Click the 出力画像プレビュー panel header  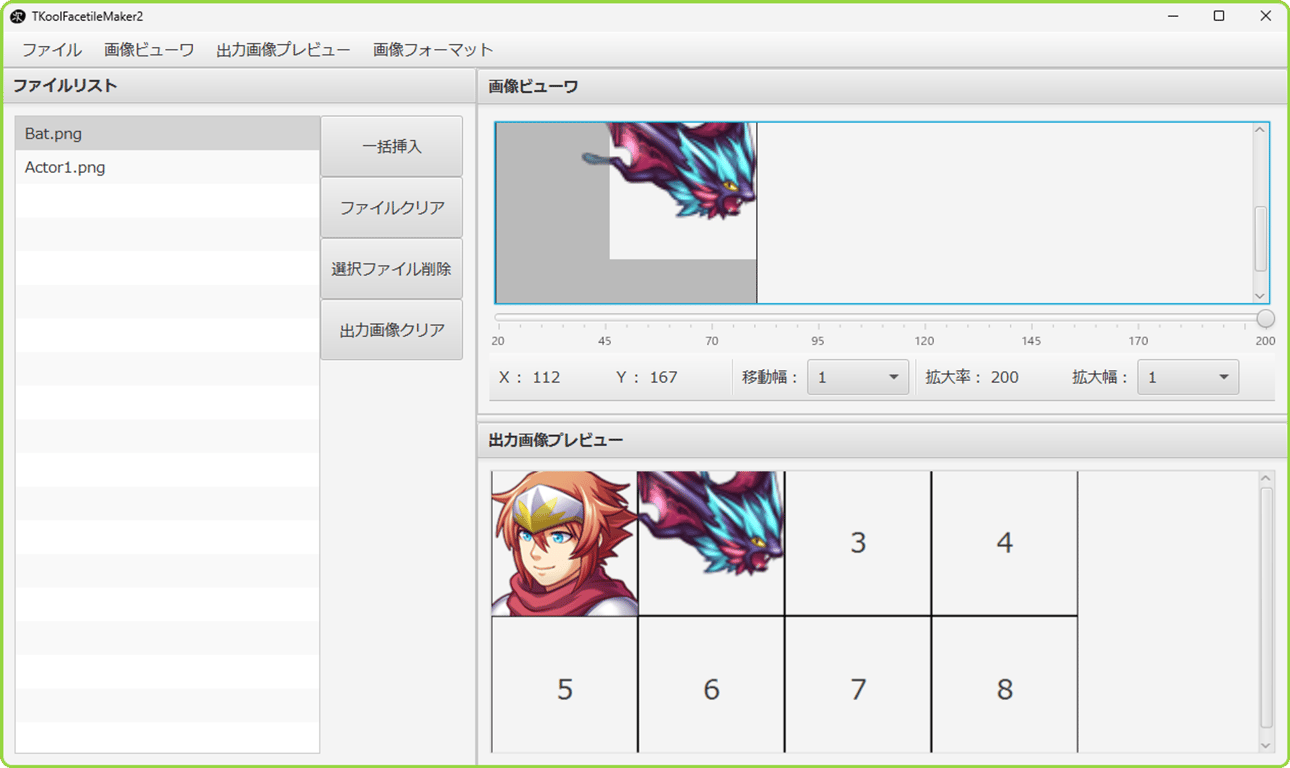(882, 440)
